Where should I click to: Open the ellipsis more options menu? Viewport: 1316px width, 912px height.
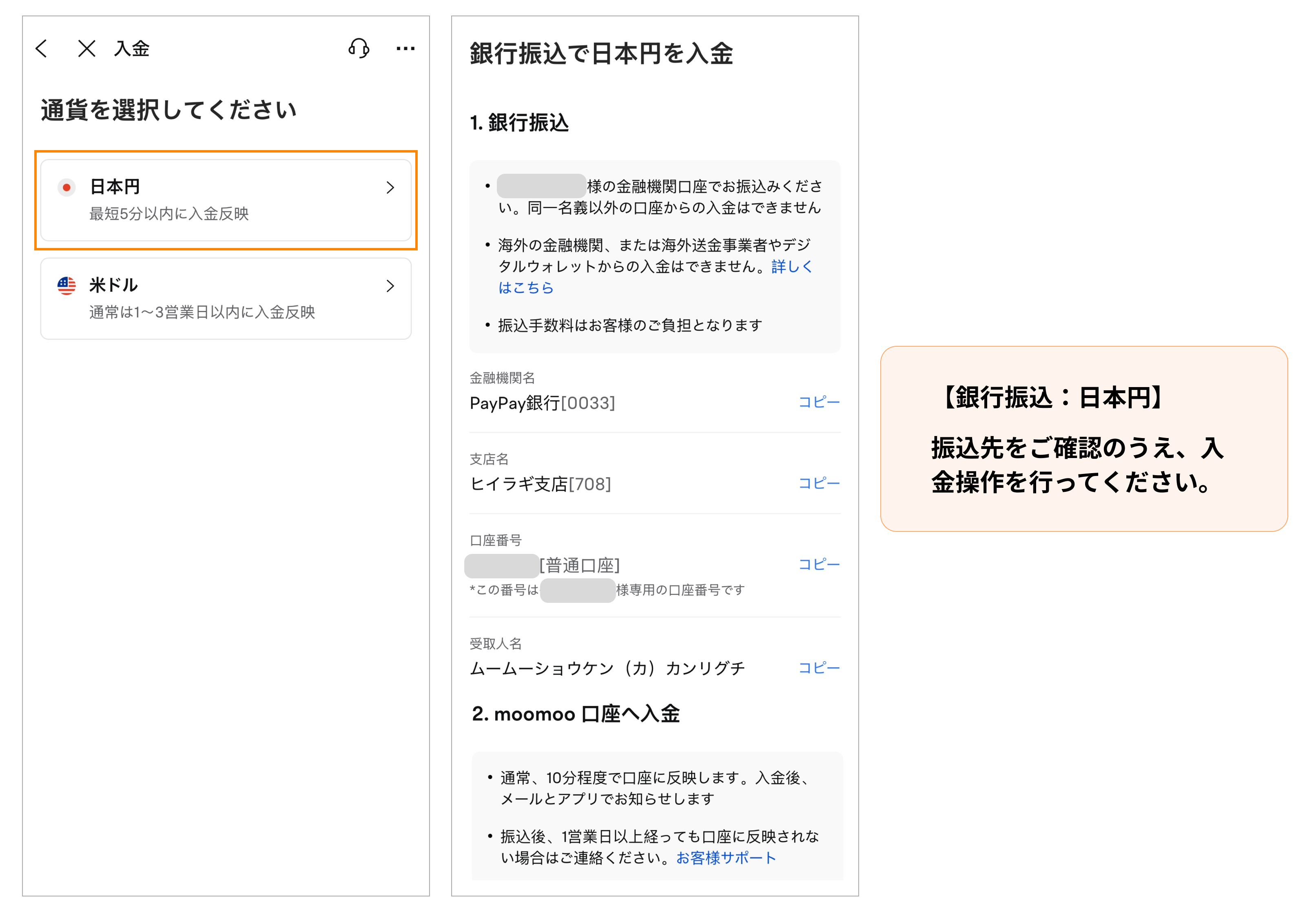click(x=405, y=49)
